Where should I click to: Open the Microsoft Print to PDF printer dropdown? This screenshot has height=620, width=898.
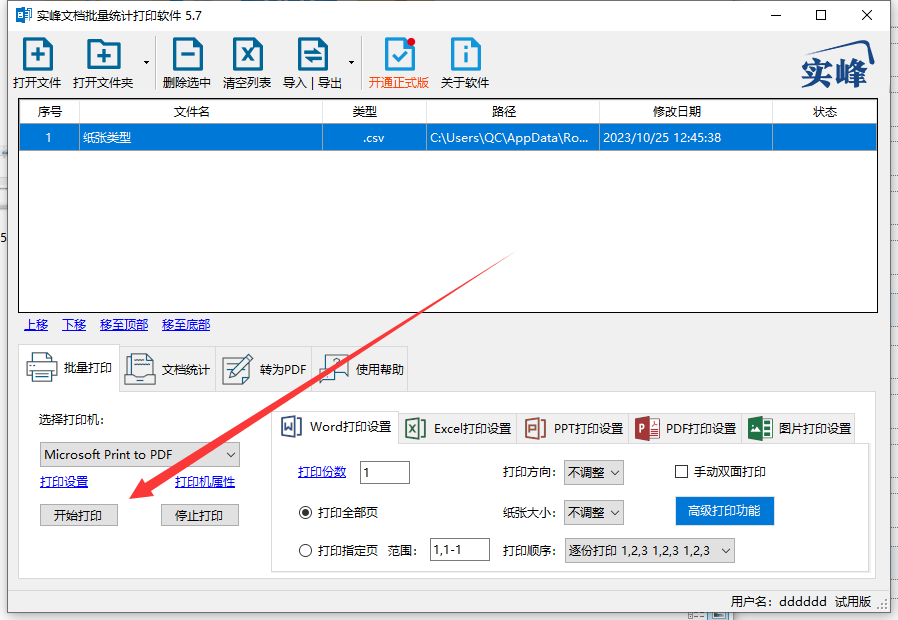click(140, 455)
